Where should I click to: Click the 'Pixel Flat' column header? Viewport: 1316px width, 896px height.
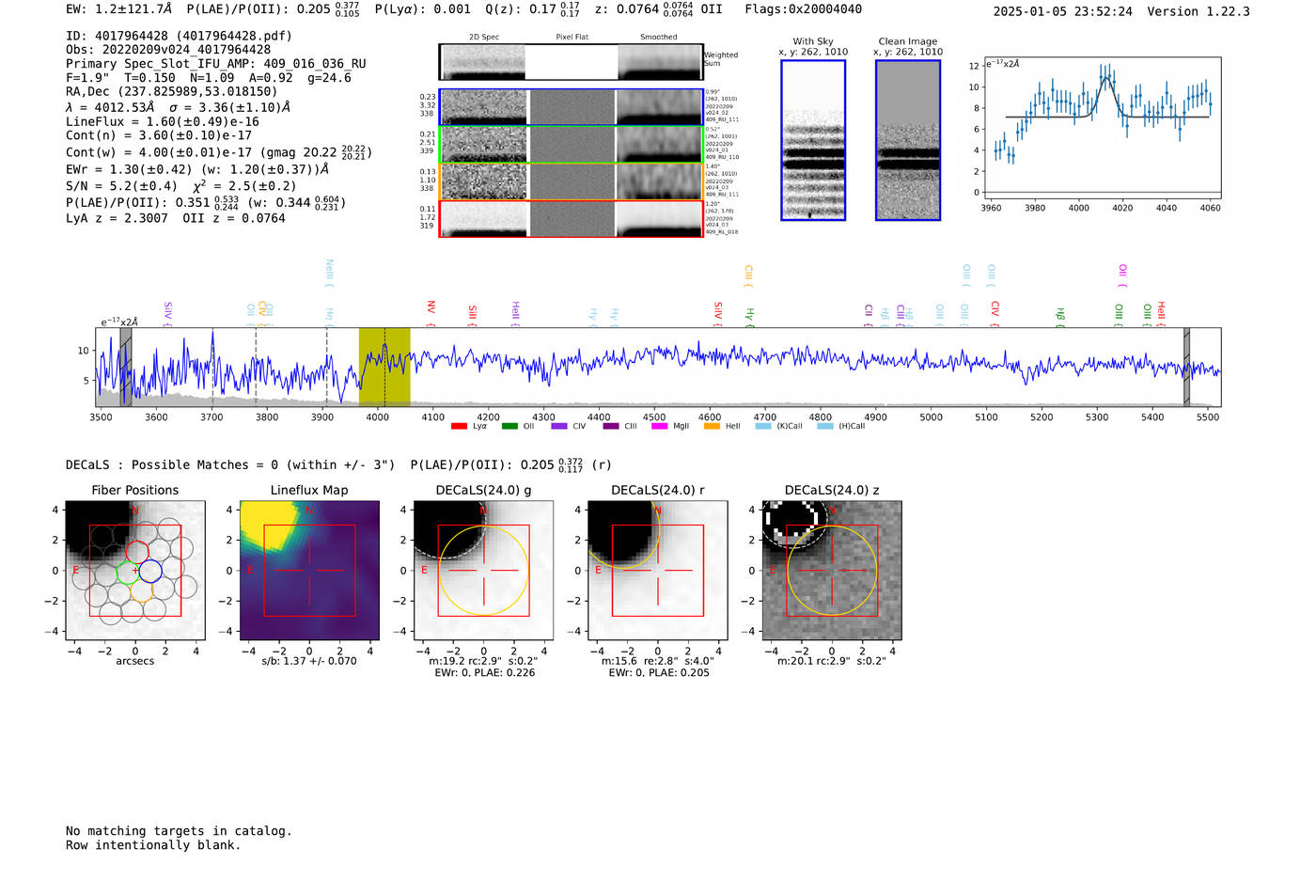[x=572, y=37]
